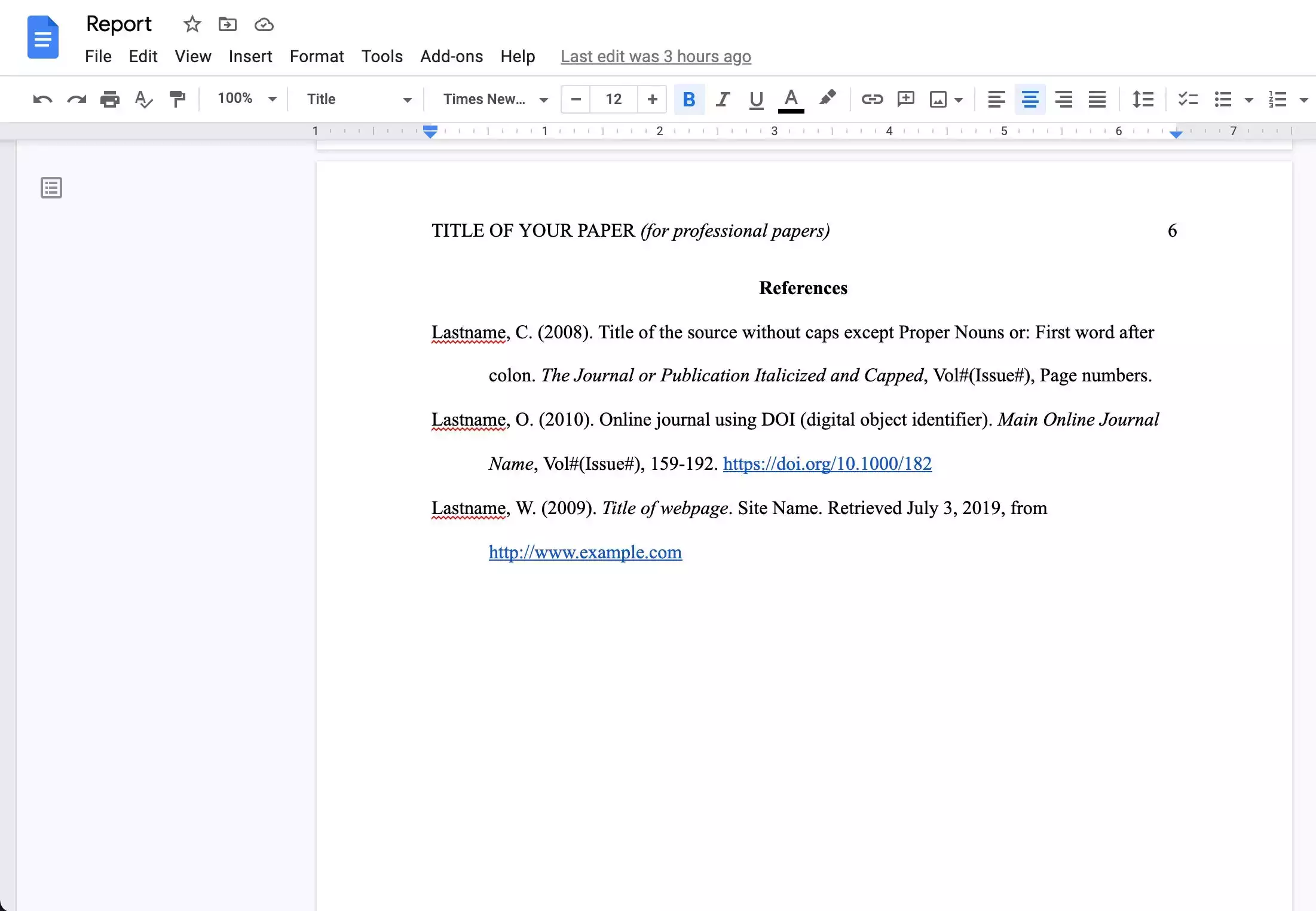Decrease font size with minus button
This screenshot has height=911, width=1316.
[576, 99]
